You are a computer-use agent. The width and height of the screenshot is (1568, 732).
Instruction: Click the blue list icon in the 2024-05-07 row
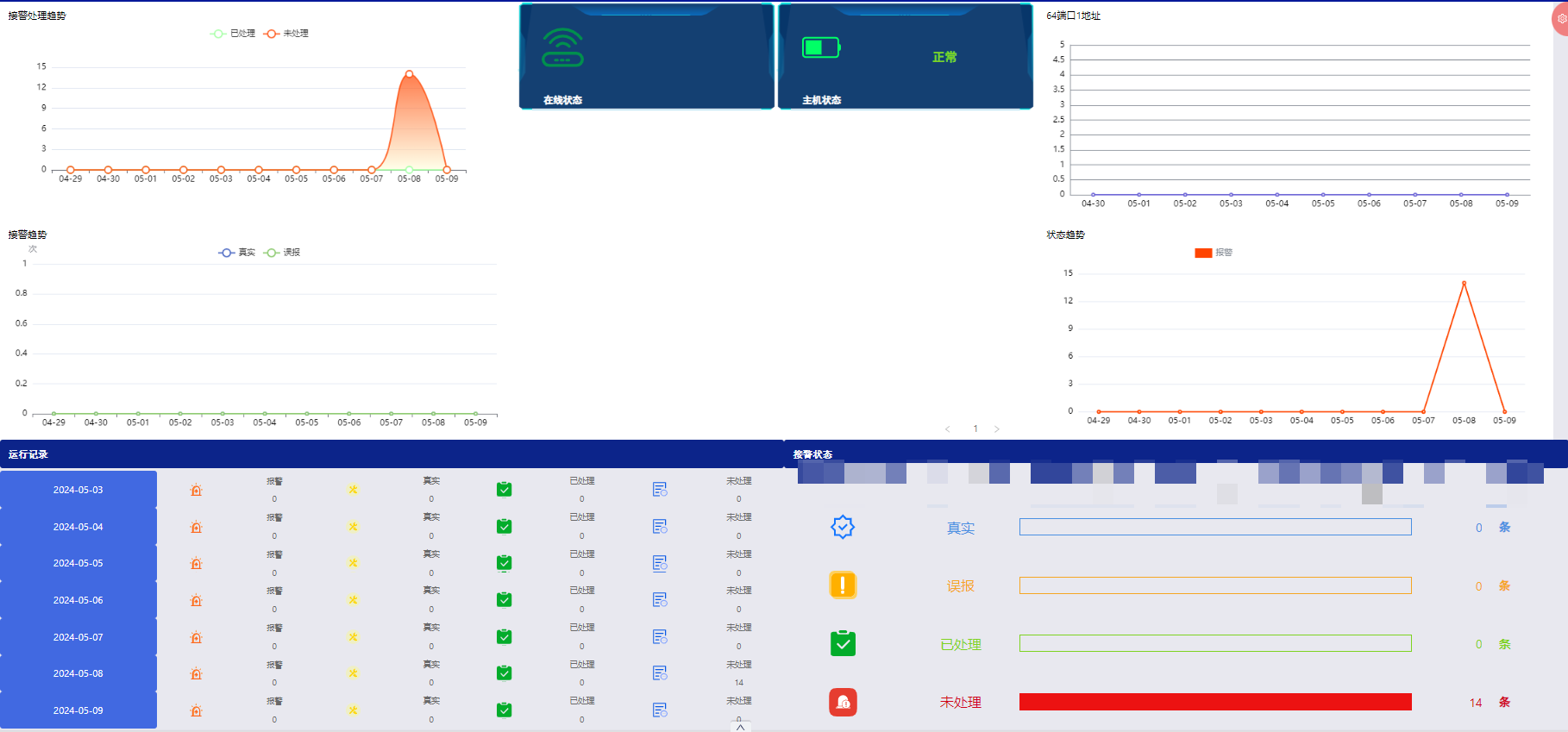pyautogui.click(x=660, y=637)
